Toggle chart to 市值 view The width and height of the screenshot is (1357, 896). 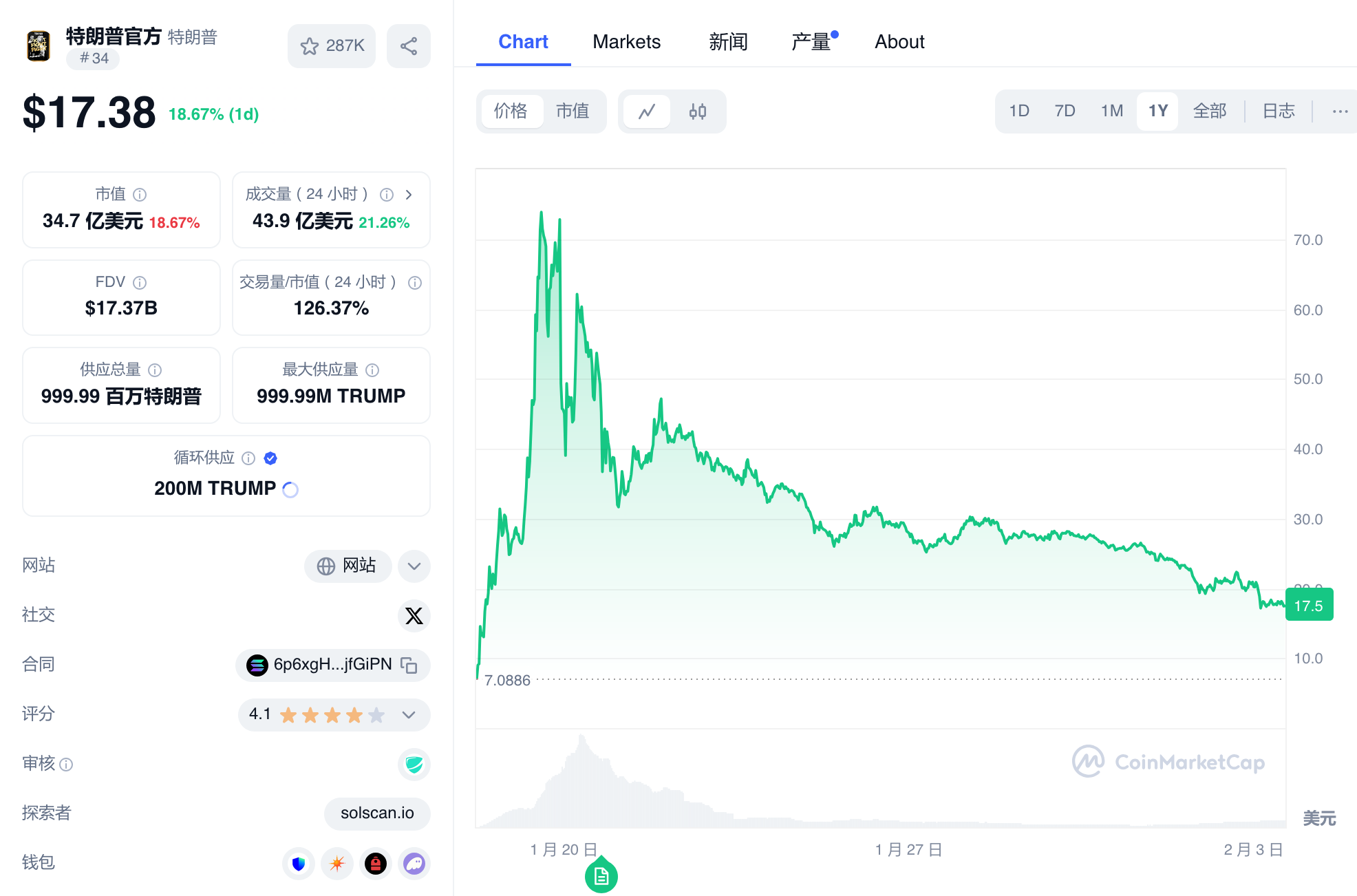tap(573, 111)
